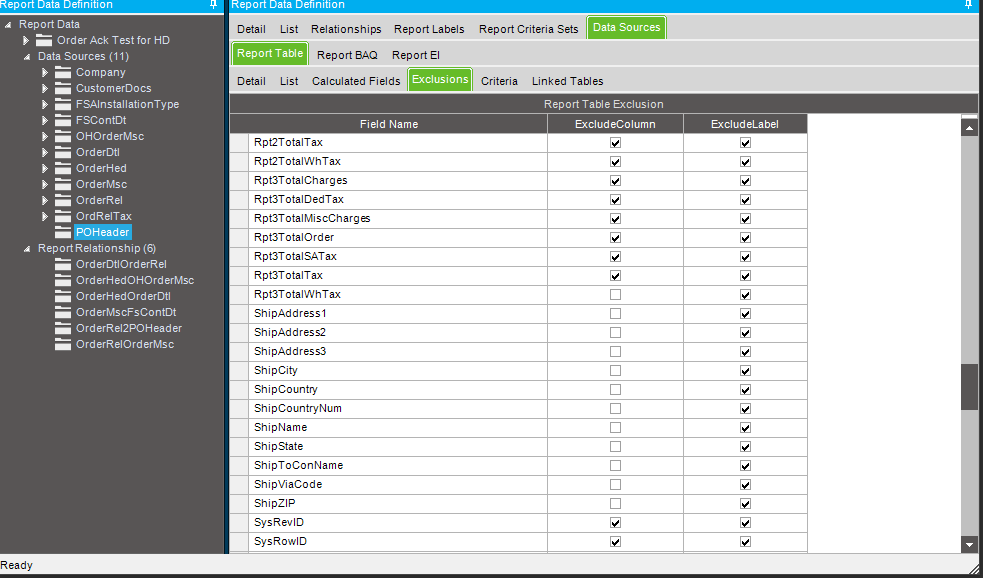Expand the FSContDt node

click(45, 120)
